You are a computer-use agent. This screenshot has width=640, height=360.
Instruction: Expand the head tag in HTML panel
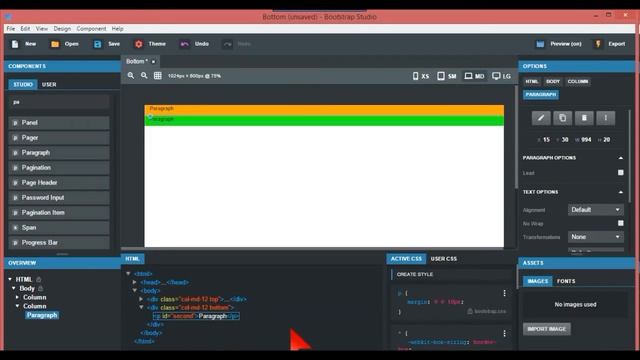(134, 282)
